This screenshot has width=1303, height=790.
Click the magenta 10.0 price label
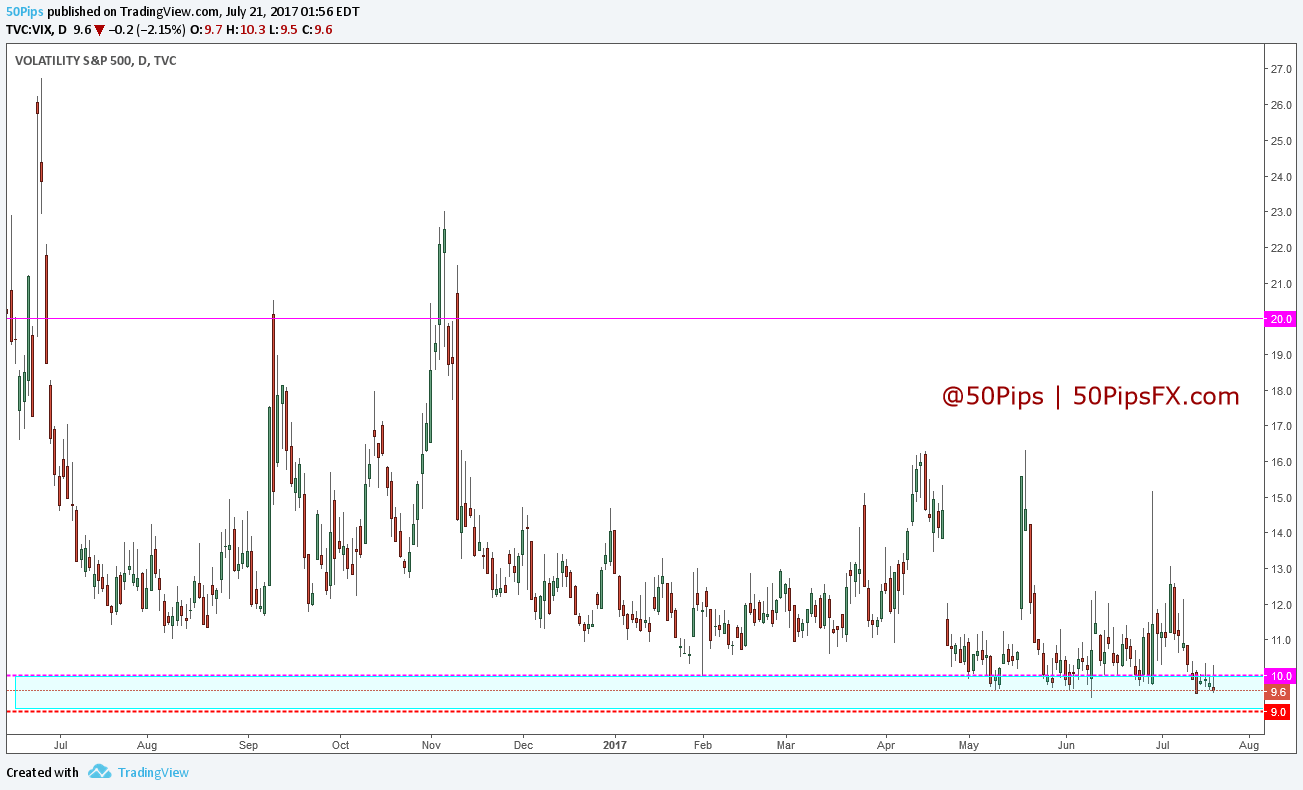point(1280,675)
